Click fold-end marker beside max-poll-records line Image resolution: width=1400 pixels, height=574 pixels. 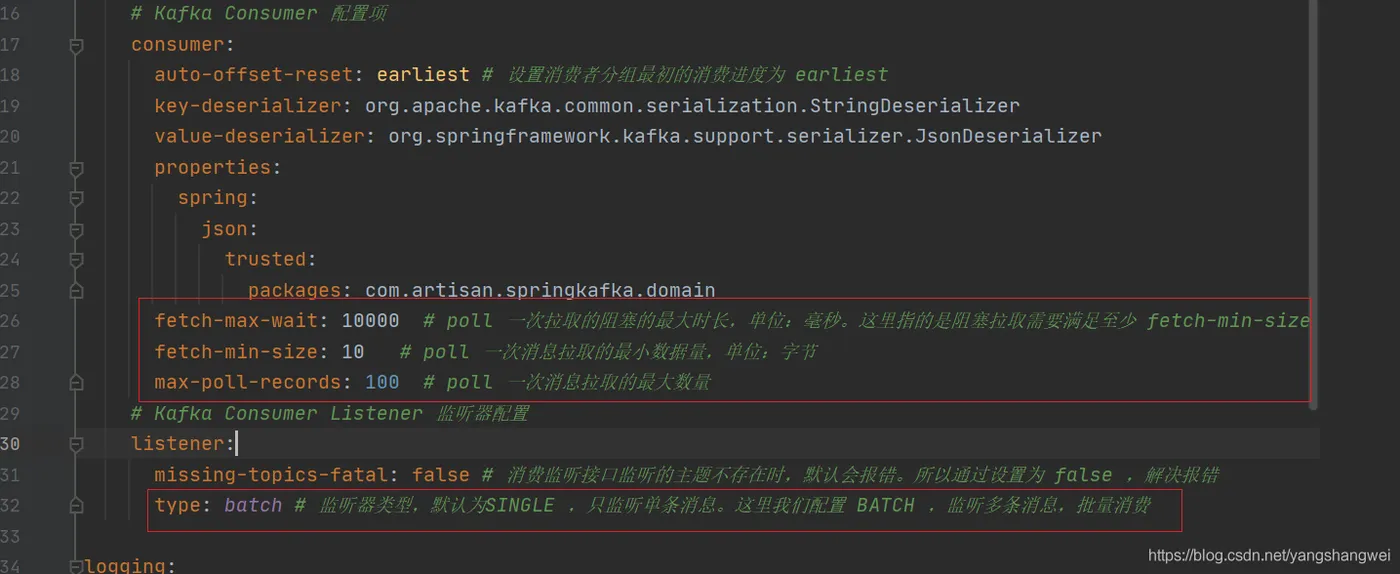pyautogui.click(x=77, y=382)
